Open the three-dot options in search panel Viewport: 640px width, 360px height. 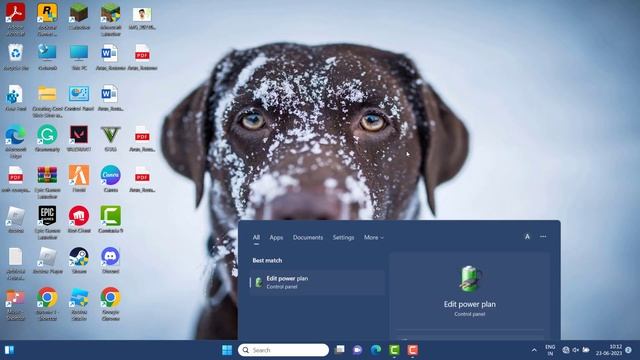[543, 236]
